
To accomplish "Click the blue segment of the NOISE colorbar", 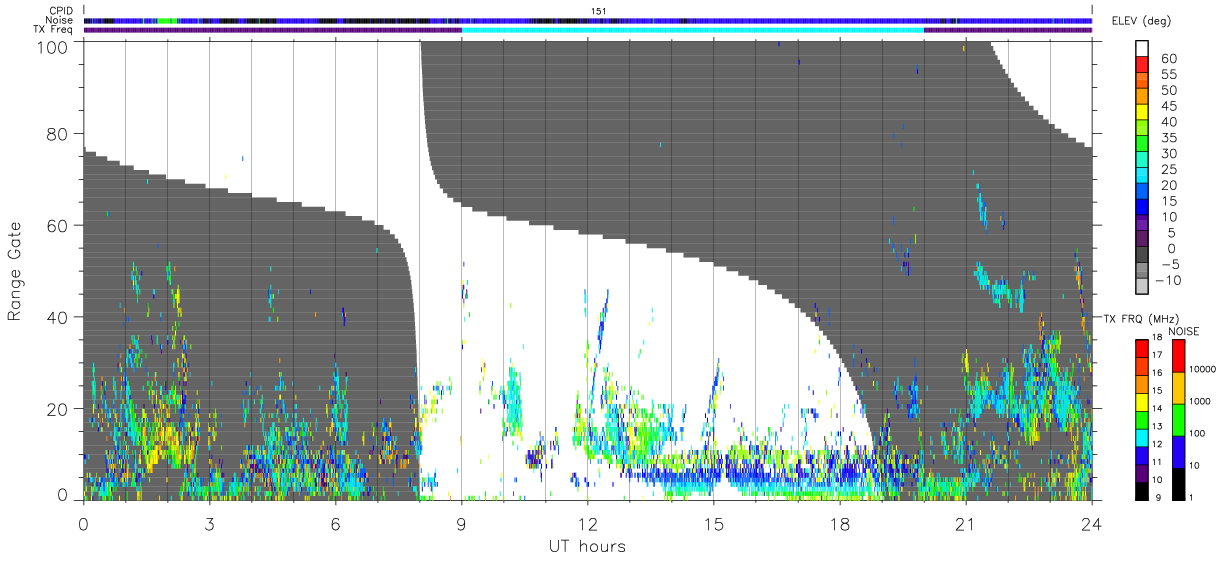I will click(1178, 452).
